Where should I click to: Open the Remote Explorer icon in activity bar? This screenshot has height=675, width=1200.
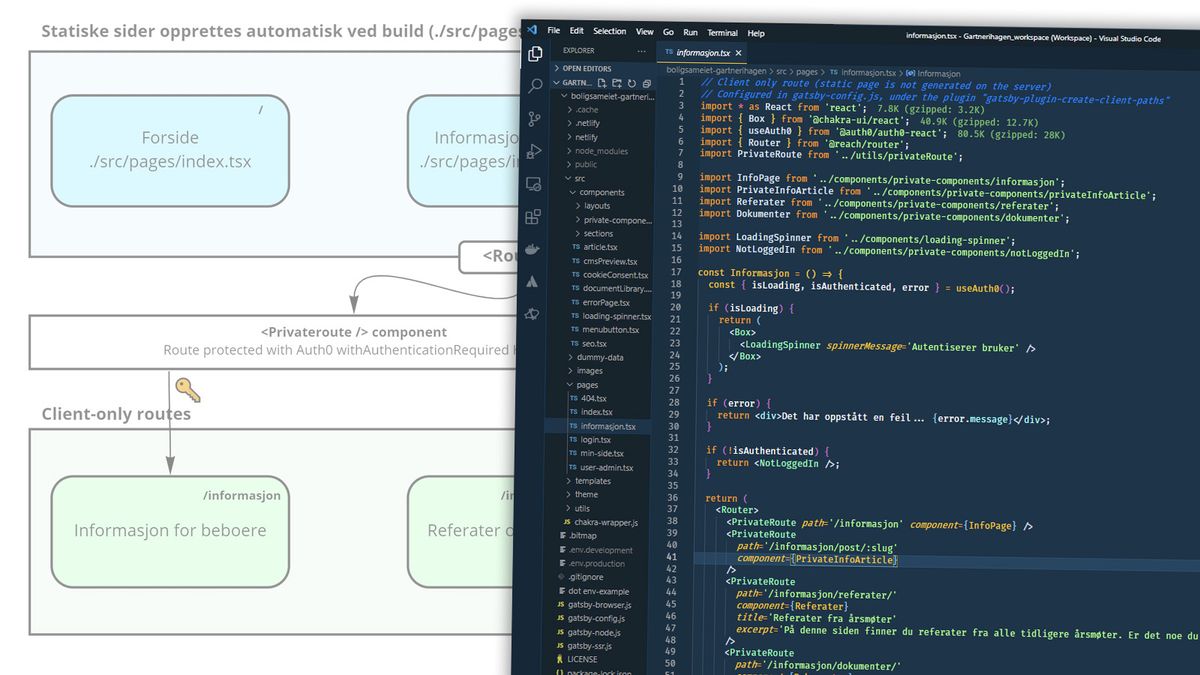534,184
